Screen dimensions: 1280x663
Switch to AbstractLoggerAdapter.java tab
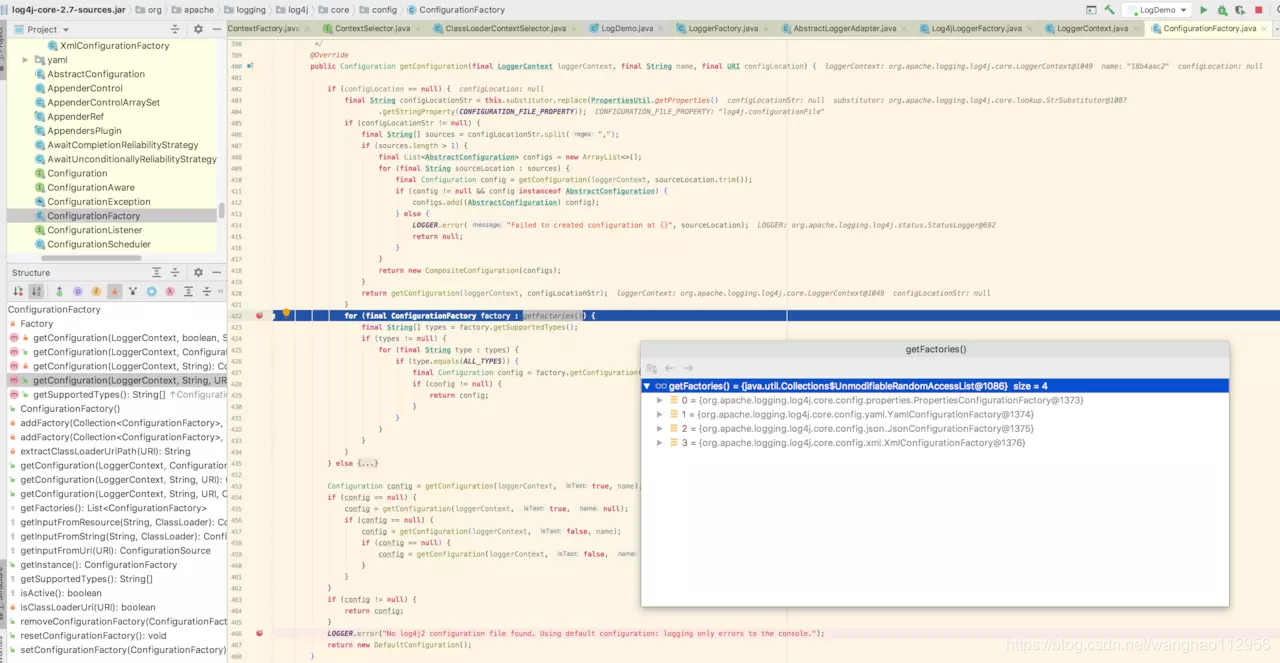point(845,28)
